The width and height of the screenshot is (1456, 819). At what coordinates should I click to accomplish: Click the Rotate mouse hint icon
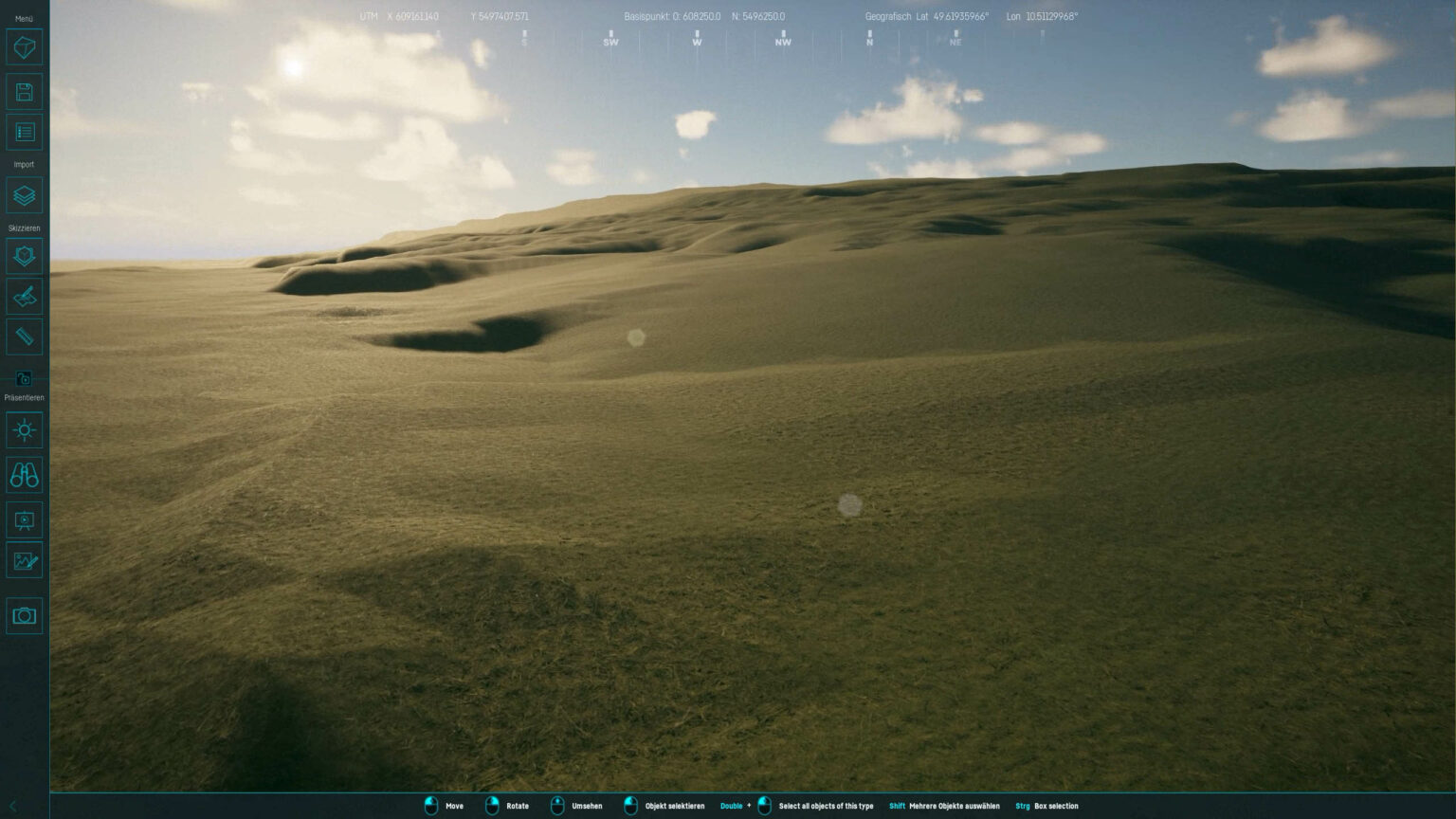(492, 806)
